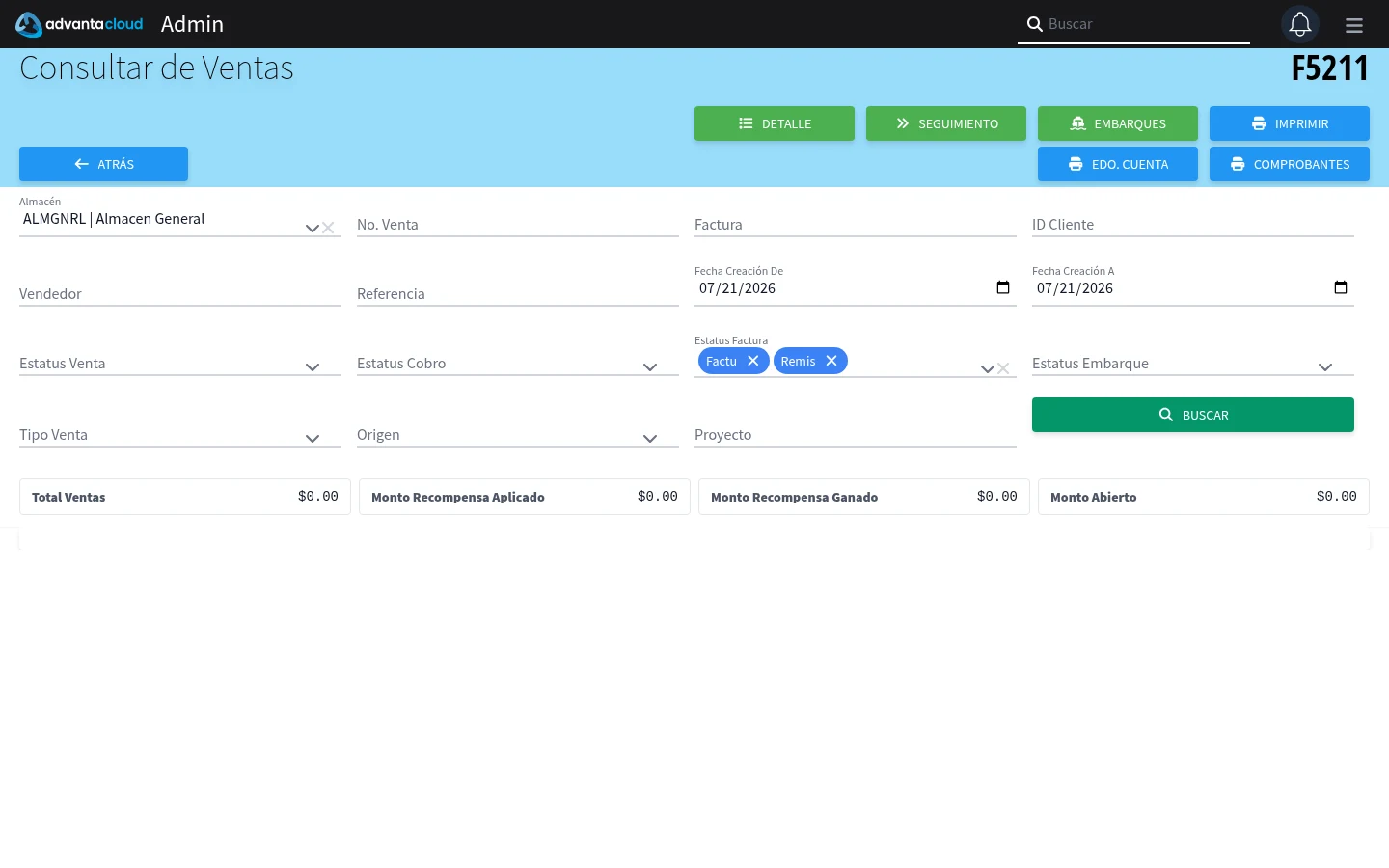Click the Consultar de Ventas title

156,68
